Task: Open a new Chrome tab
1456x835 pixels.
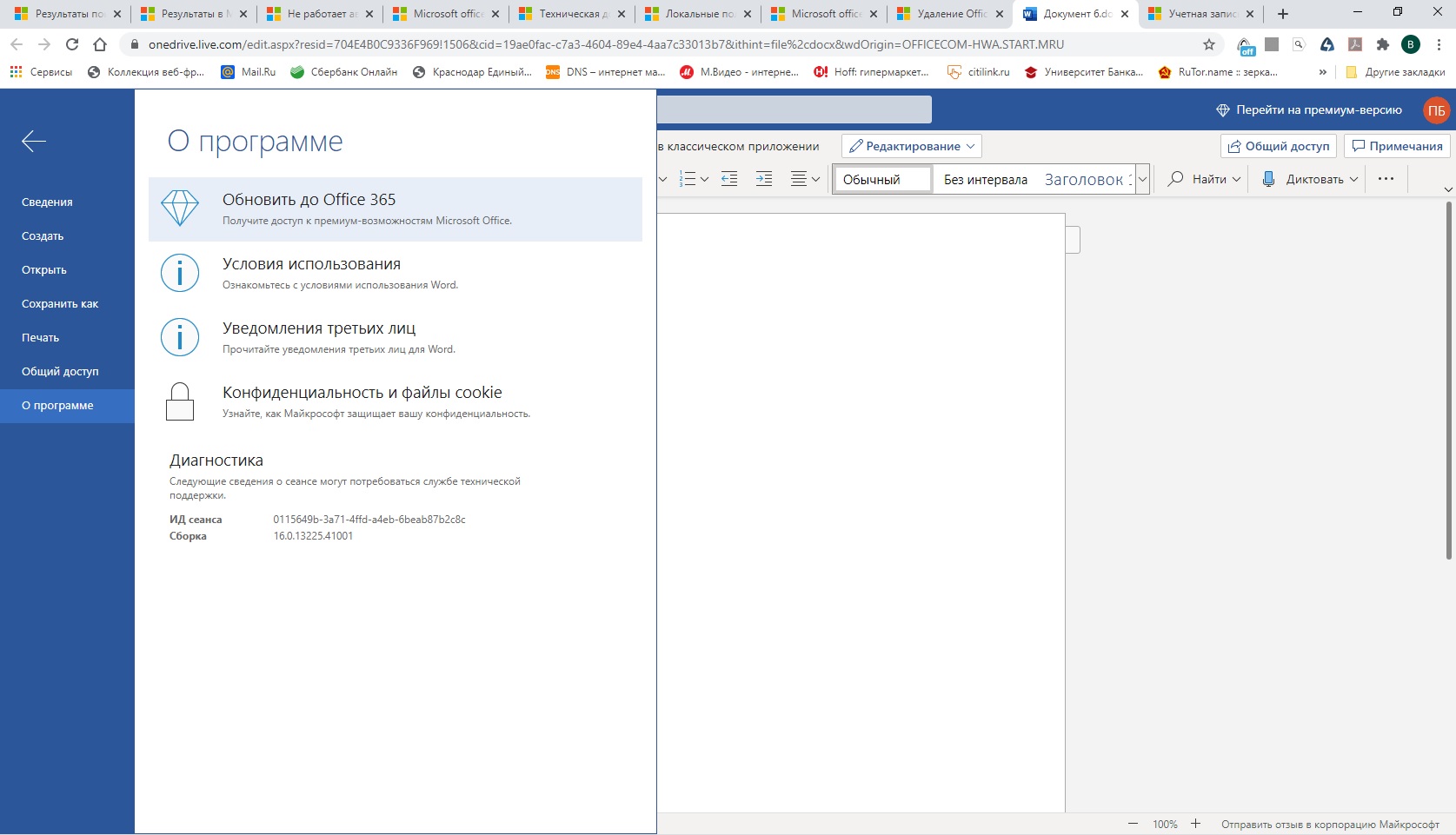Action: coord(1283,14)
